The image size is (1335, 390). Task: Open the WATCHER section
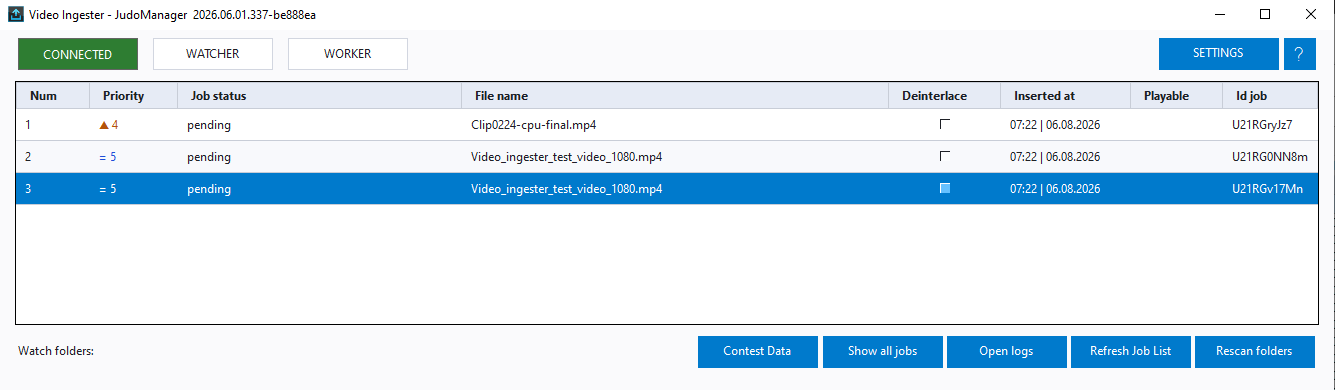pyautogui.click(x=213, y=54)
